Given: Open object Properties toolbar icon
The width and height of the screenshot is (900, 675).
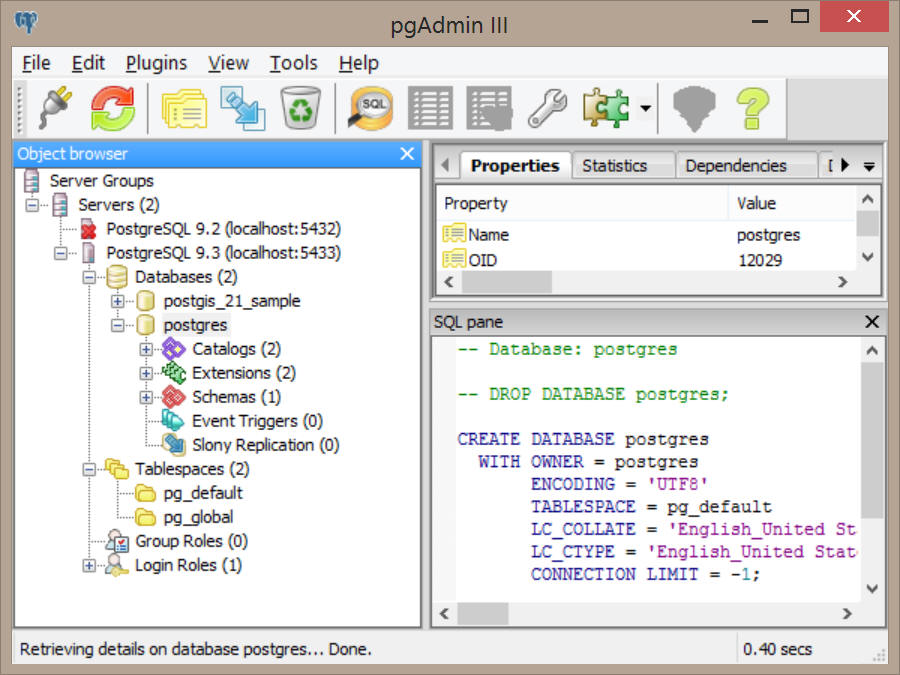Looking at the screenshot, I should pyautogui.click(x=184, y=108).
